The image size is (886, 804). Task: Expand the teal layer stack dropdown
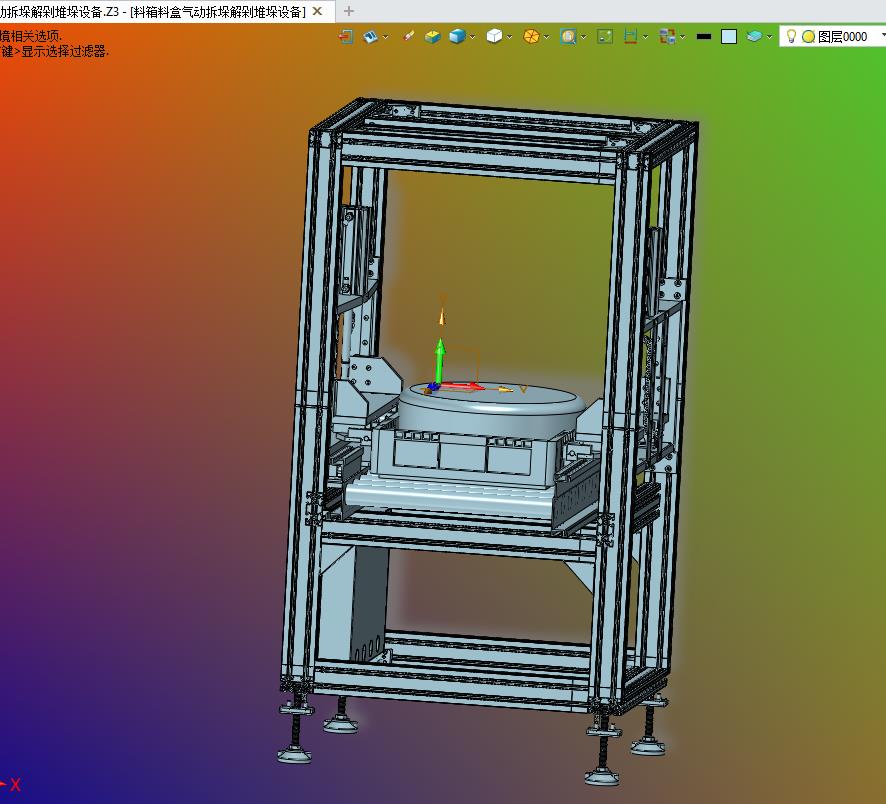point(769,37)
